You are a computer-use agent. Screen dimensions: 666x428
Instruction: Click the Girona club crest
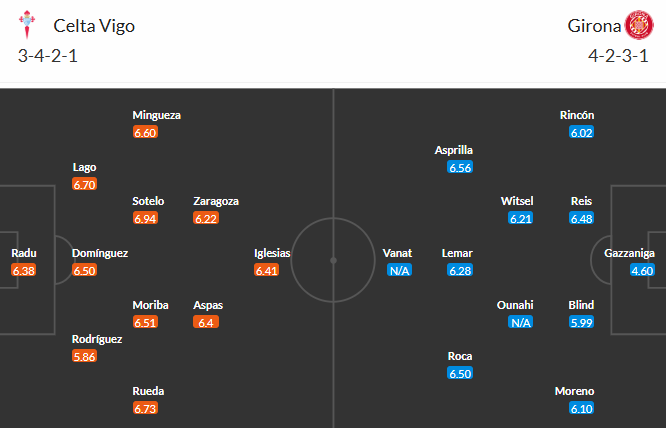click(x=638, y=25)
